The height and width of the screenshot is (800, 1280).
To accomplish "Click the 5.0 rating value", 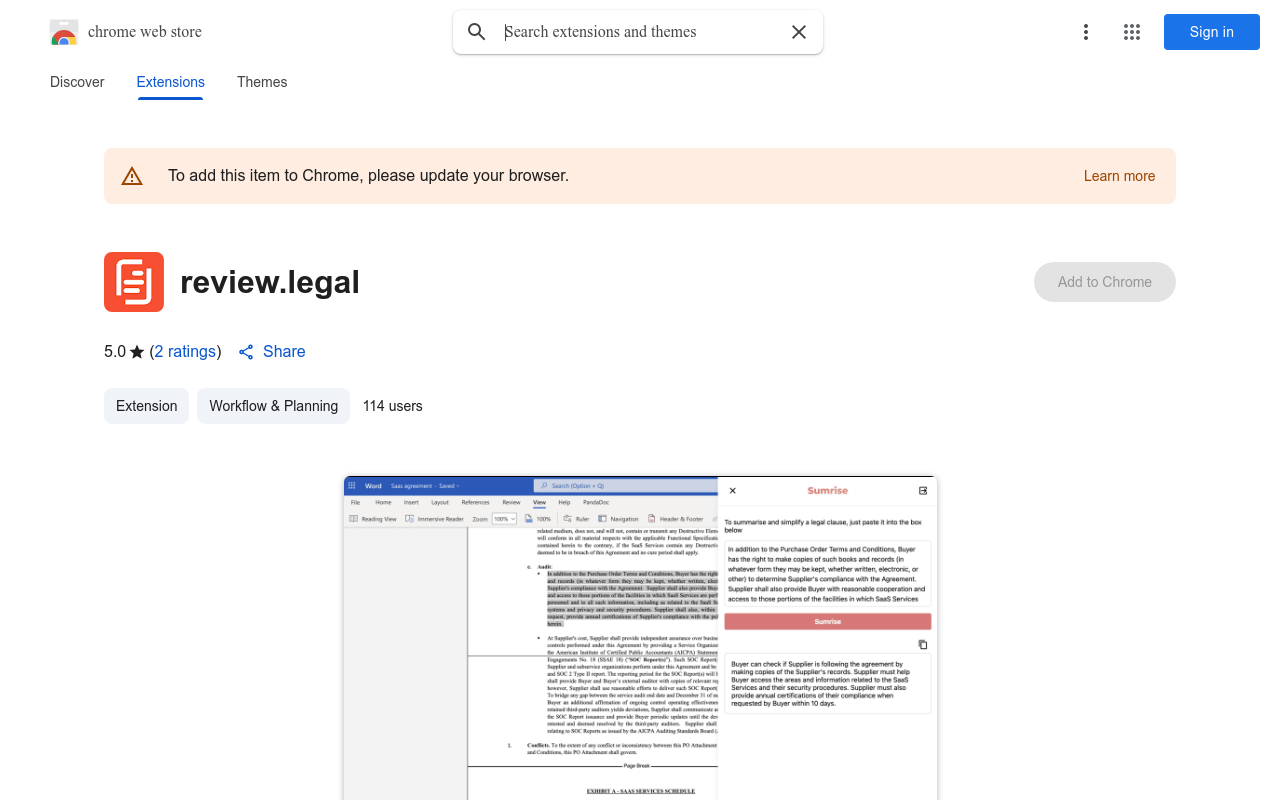I will [x=115, y=352].
